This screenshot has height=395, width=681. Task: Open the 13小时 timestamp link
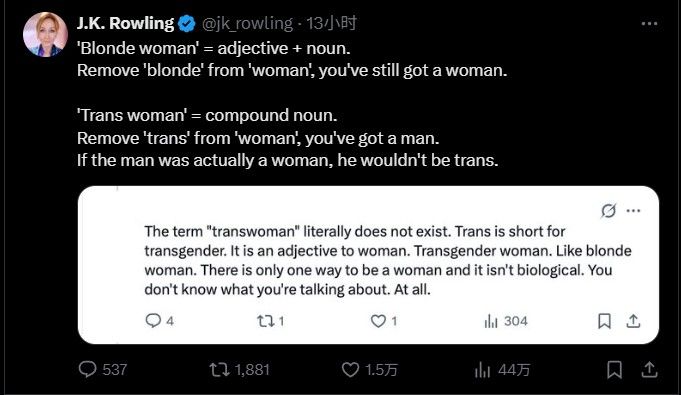331,23
